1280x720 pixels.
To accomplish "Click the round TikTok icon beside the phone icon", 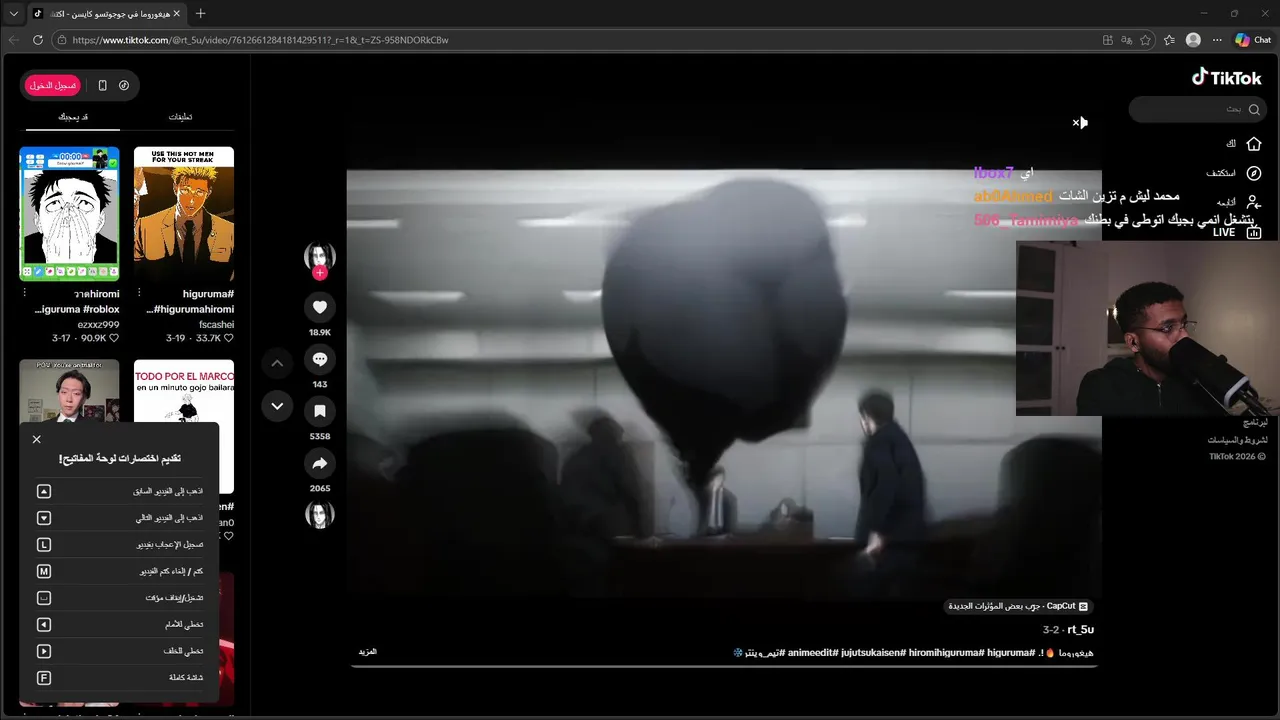I will 124,86.
